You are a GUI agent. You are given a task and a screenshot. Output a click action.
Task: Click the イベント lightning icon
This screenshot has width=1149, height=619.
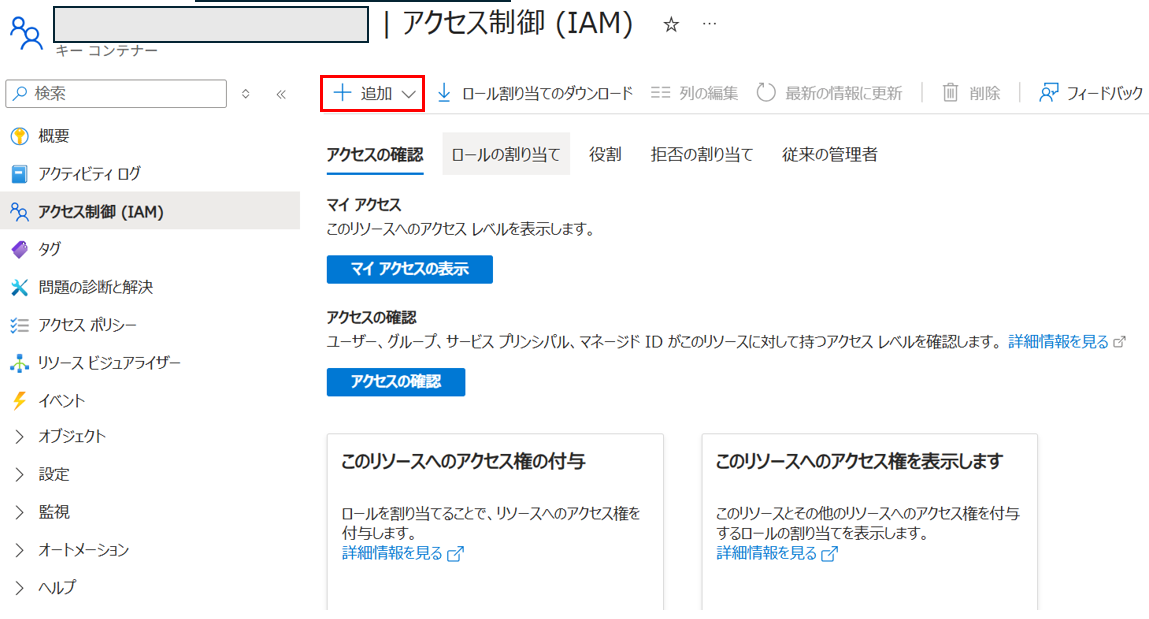pyautogui.click(x=20, y=401)
